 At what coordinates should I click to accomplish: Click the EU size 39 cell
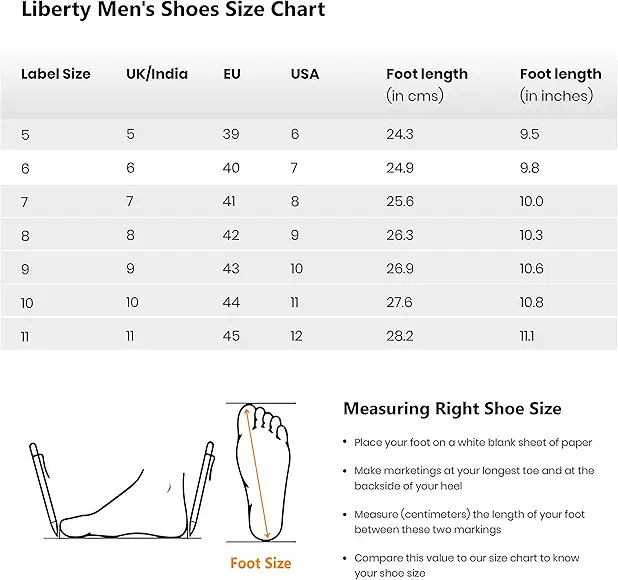coord(232,134)
